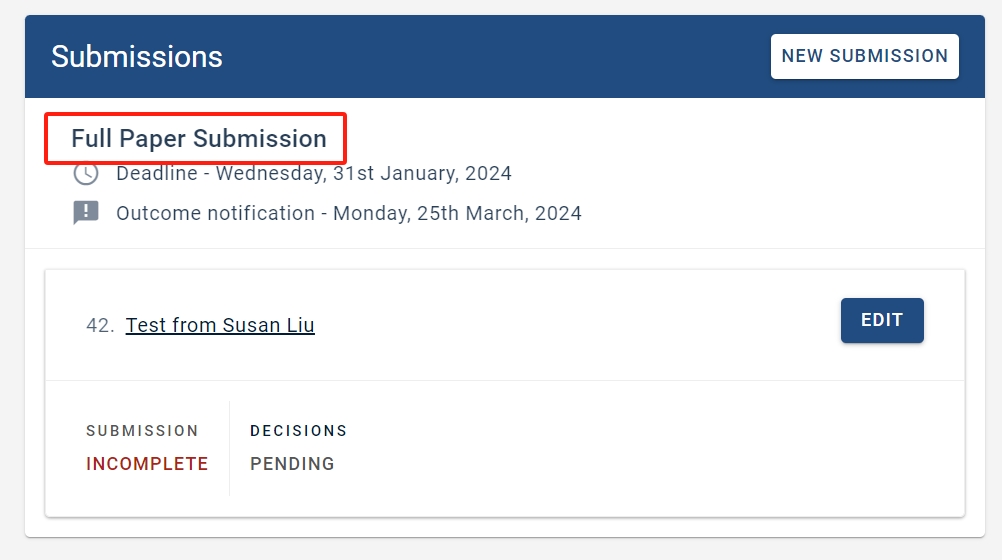The image size is (1002, 560).
Task: Click the Submissions header title
Action: 137,57
